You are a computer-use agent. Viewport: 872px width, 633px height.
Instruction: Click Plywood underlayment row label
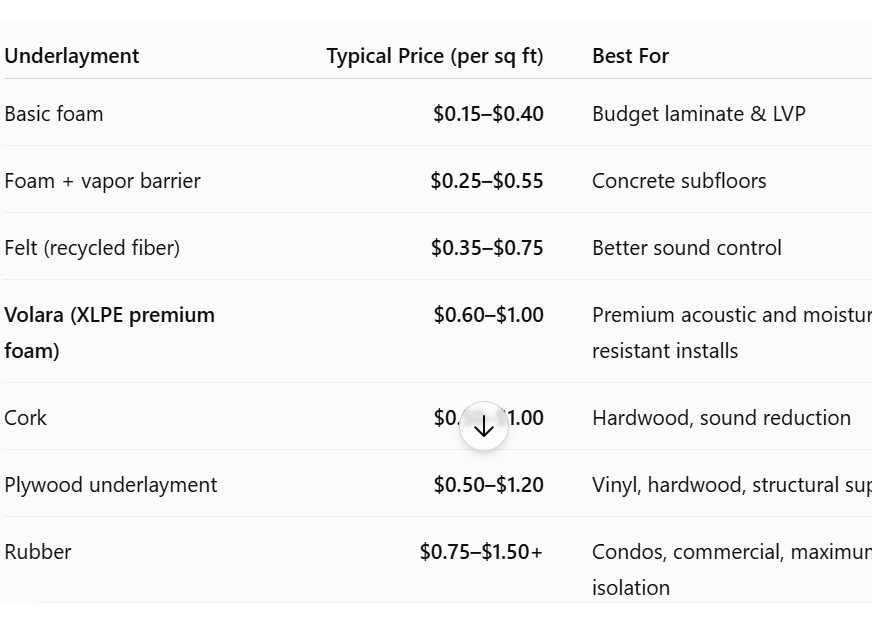(x=111, y=485)
